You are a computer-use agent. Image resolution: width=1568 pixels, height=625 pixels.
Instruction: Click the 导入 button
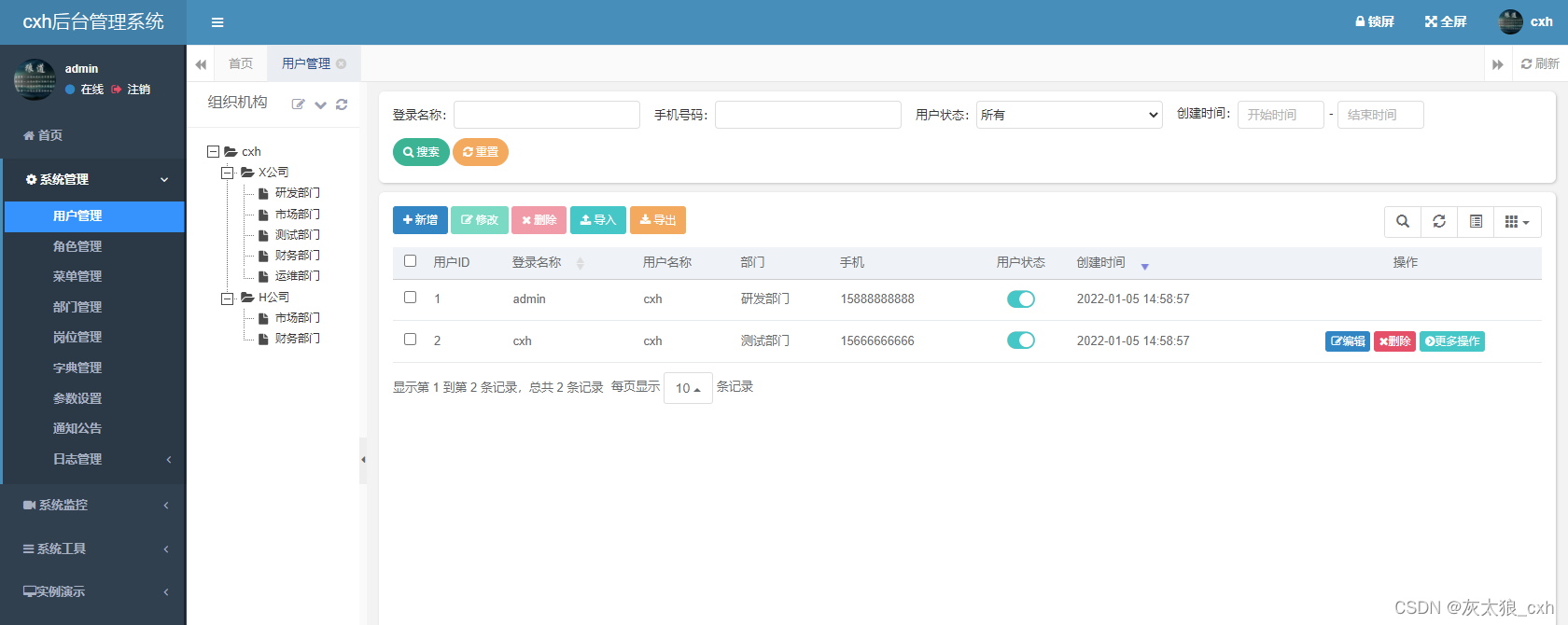pos(598,220)
